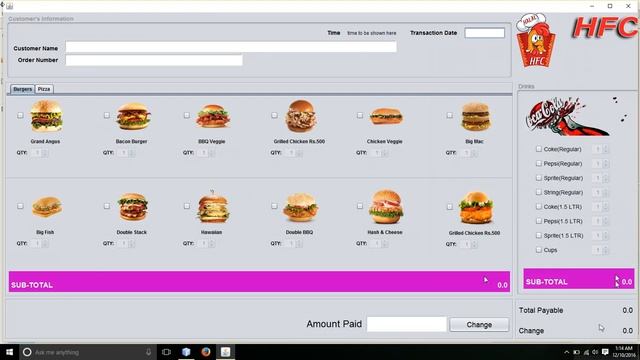Open Firefox from the taskbar
Screen dimensions: 640x360
point(206,352)
